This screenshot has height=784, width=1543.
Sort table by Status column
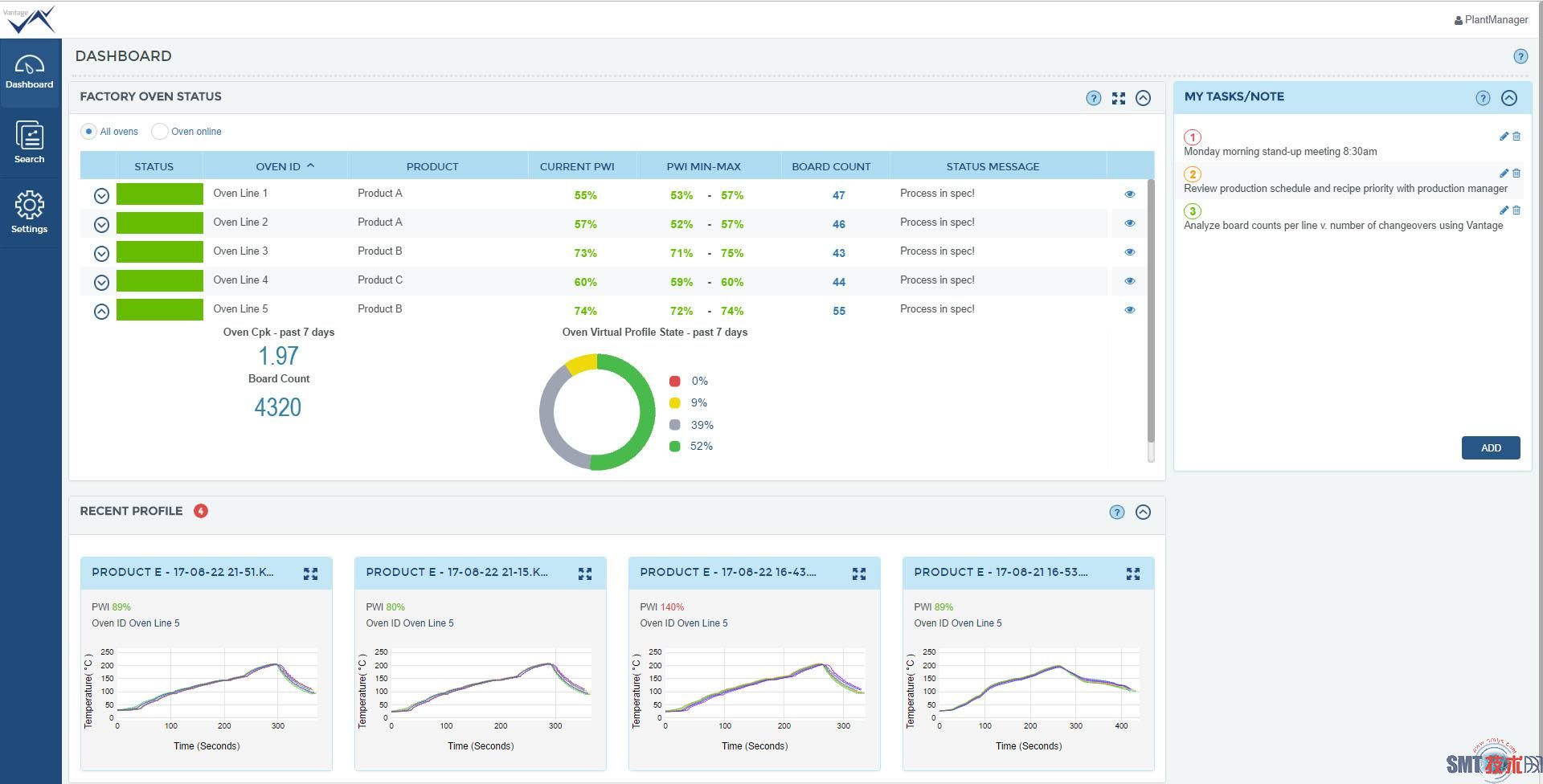(153, 166)
